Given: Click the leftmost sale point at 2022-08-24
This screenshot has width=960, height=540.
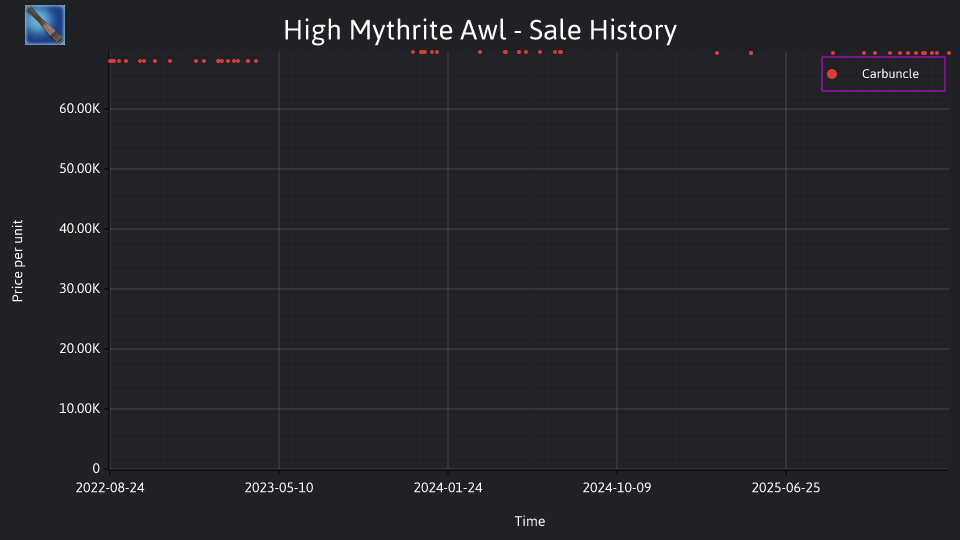Looking at the screenshot, I should click(x=110, y=61).
